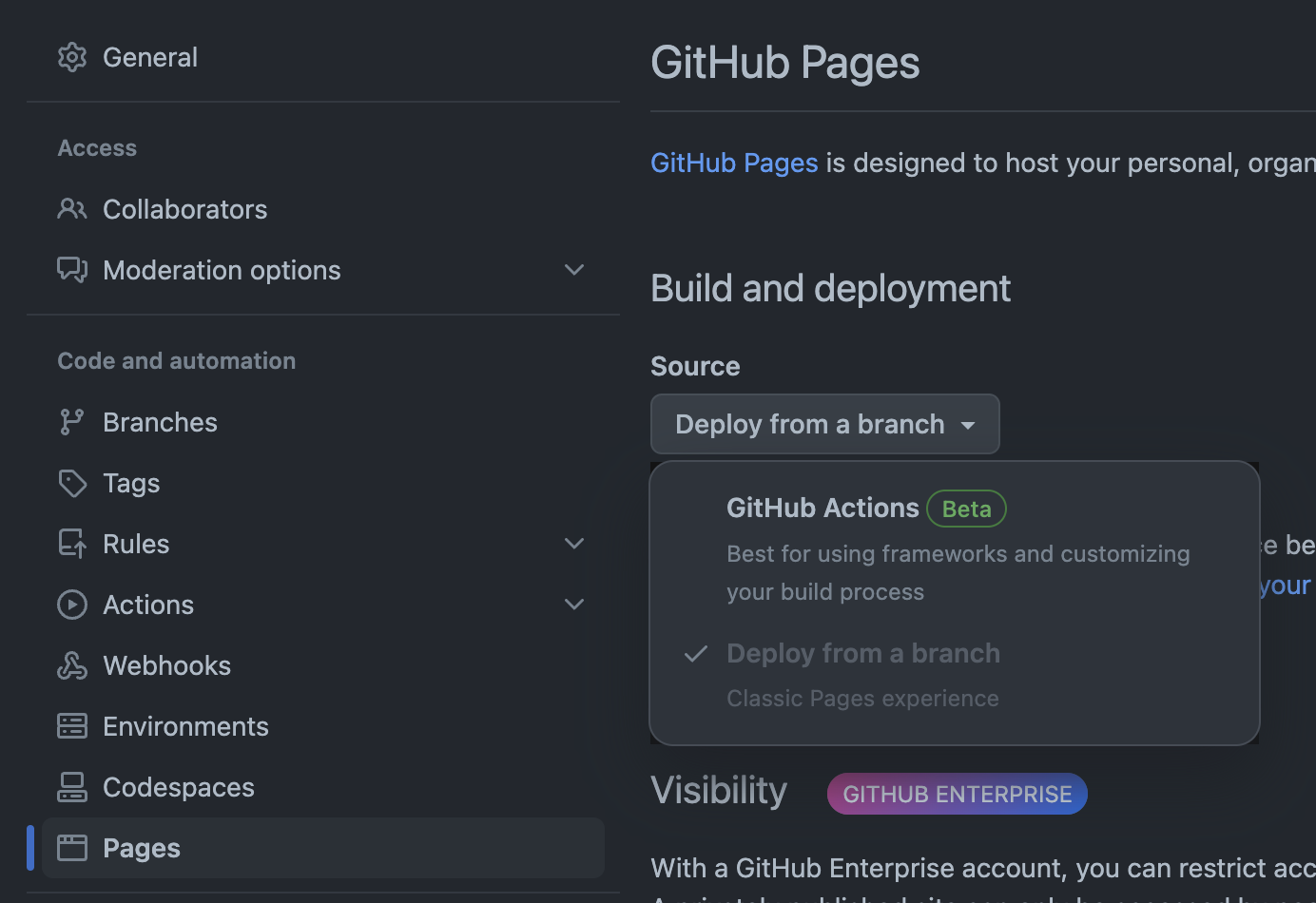Open the Deploy from a branch dropdown
This screenshot has width=1316, height=903.
pyautogui.click(x=824, y=424)
